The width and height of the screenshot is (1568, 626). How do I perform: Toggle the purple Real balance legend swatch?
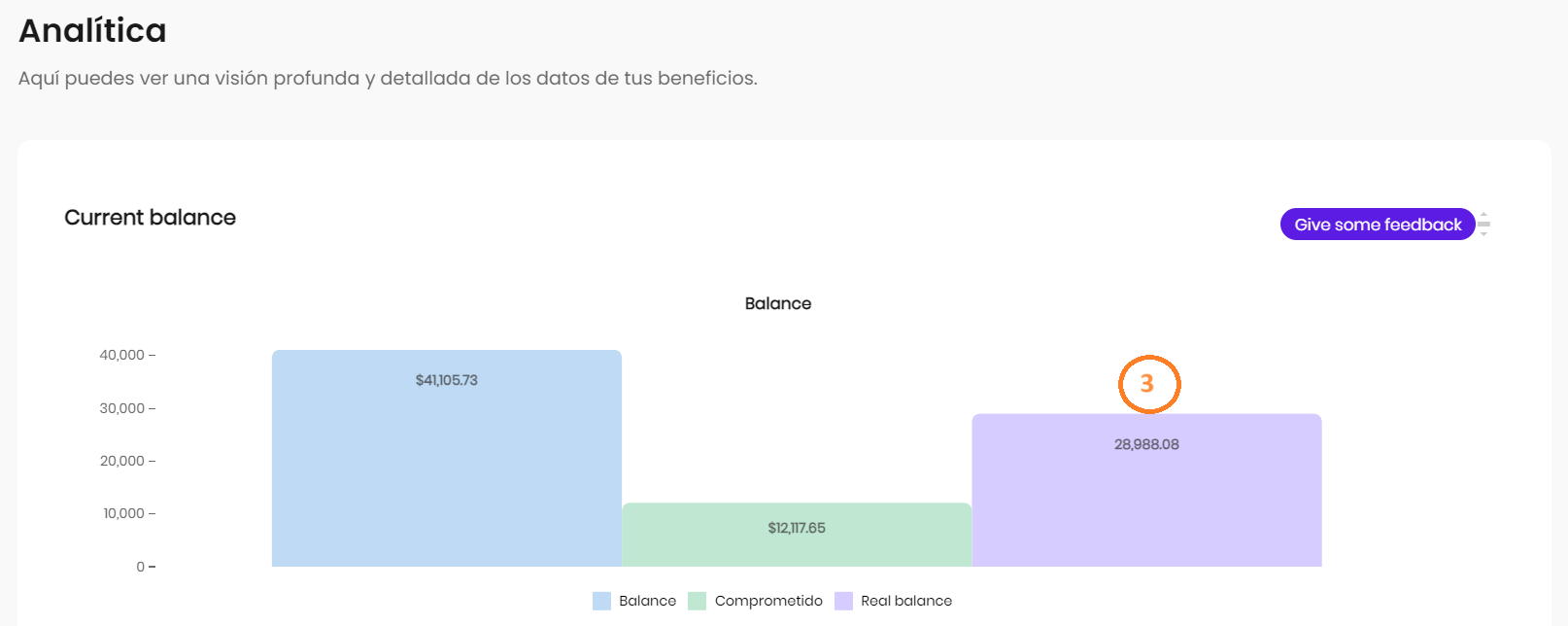(x=843, y=601)
